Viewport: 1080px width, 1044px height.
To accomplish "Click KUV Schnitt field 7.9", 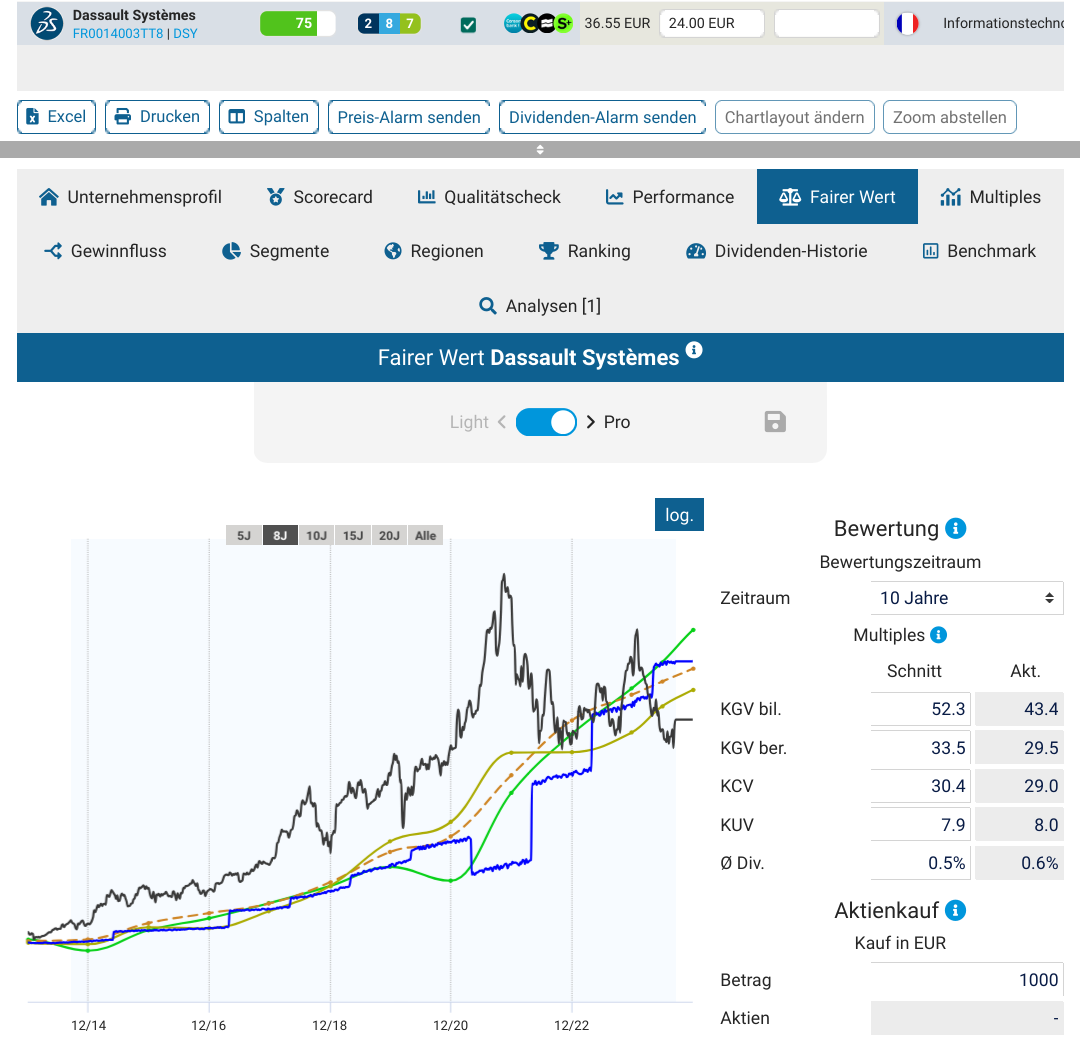I will pyautogui.click(x=920, y=825).
